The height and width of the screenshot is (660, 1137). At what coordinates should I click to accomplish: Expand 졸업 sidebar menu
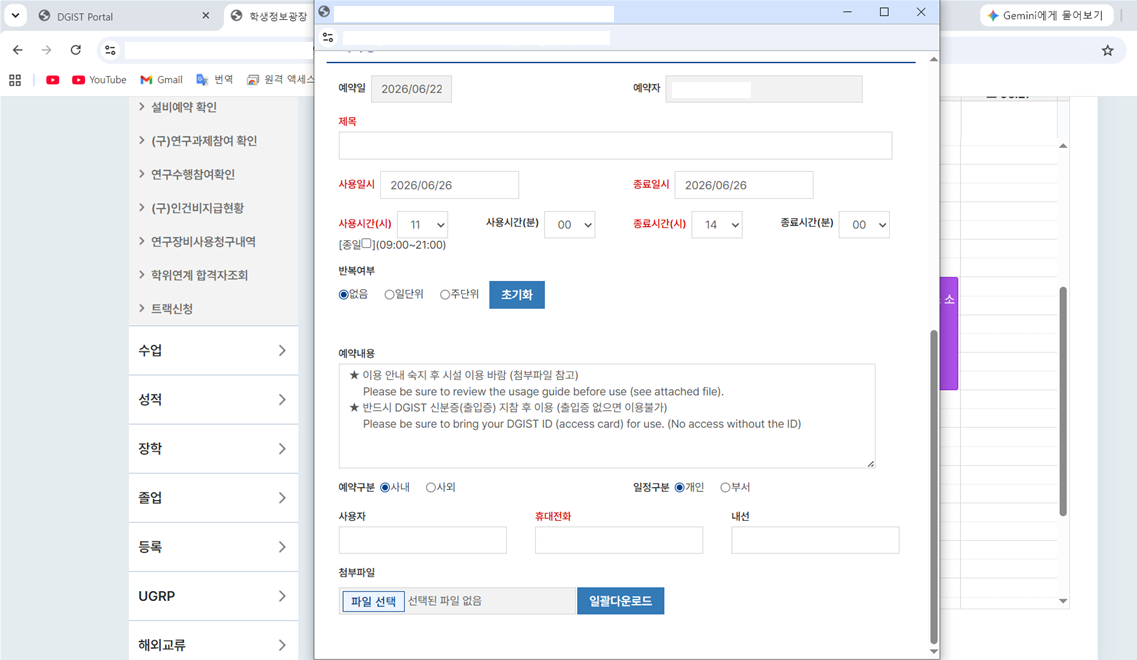[213, 498]
